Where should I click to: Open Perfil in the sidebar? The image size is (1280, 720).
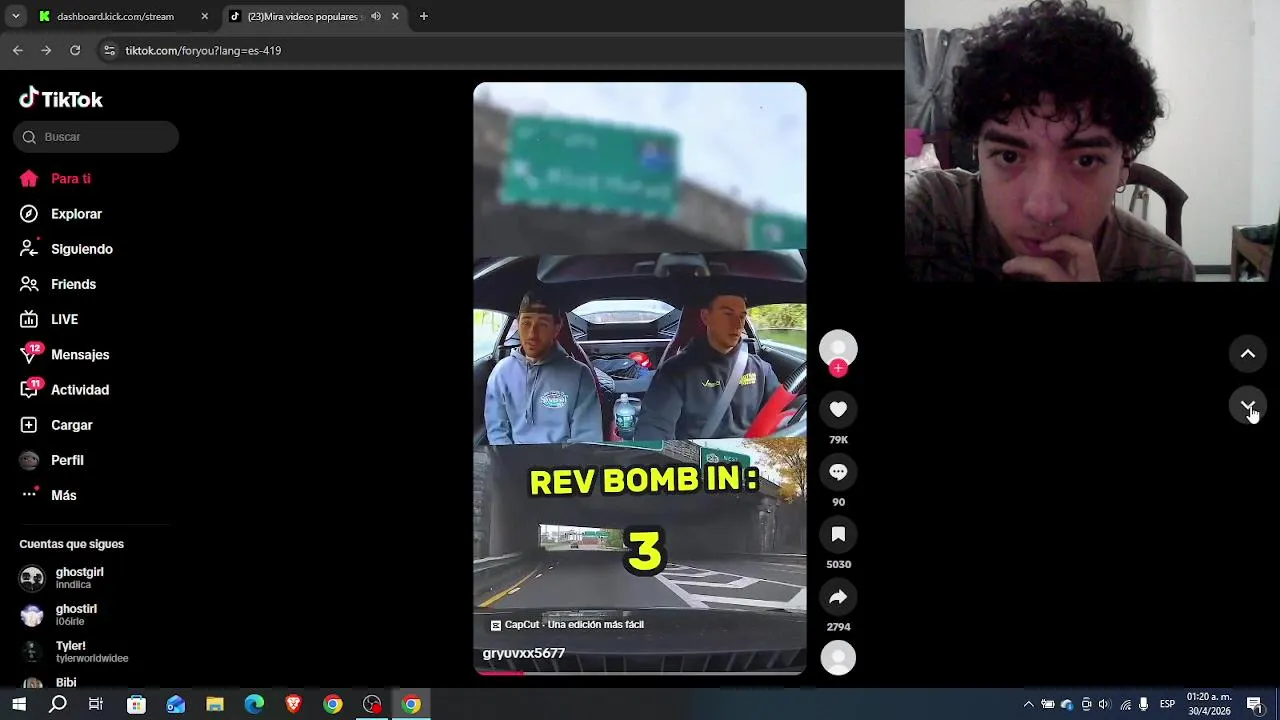54,460
